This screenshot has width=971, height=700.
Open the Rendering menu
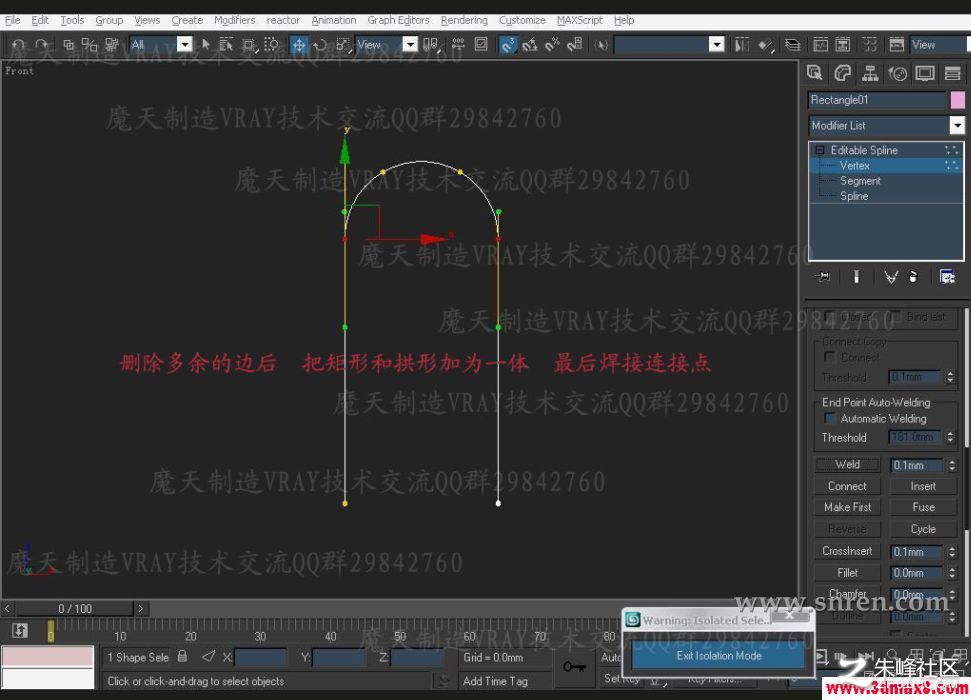click(x=464, y=20)
